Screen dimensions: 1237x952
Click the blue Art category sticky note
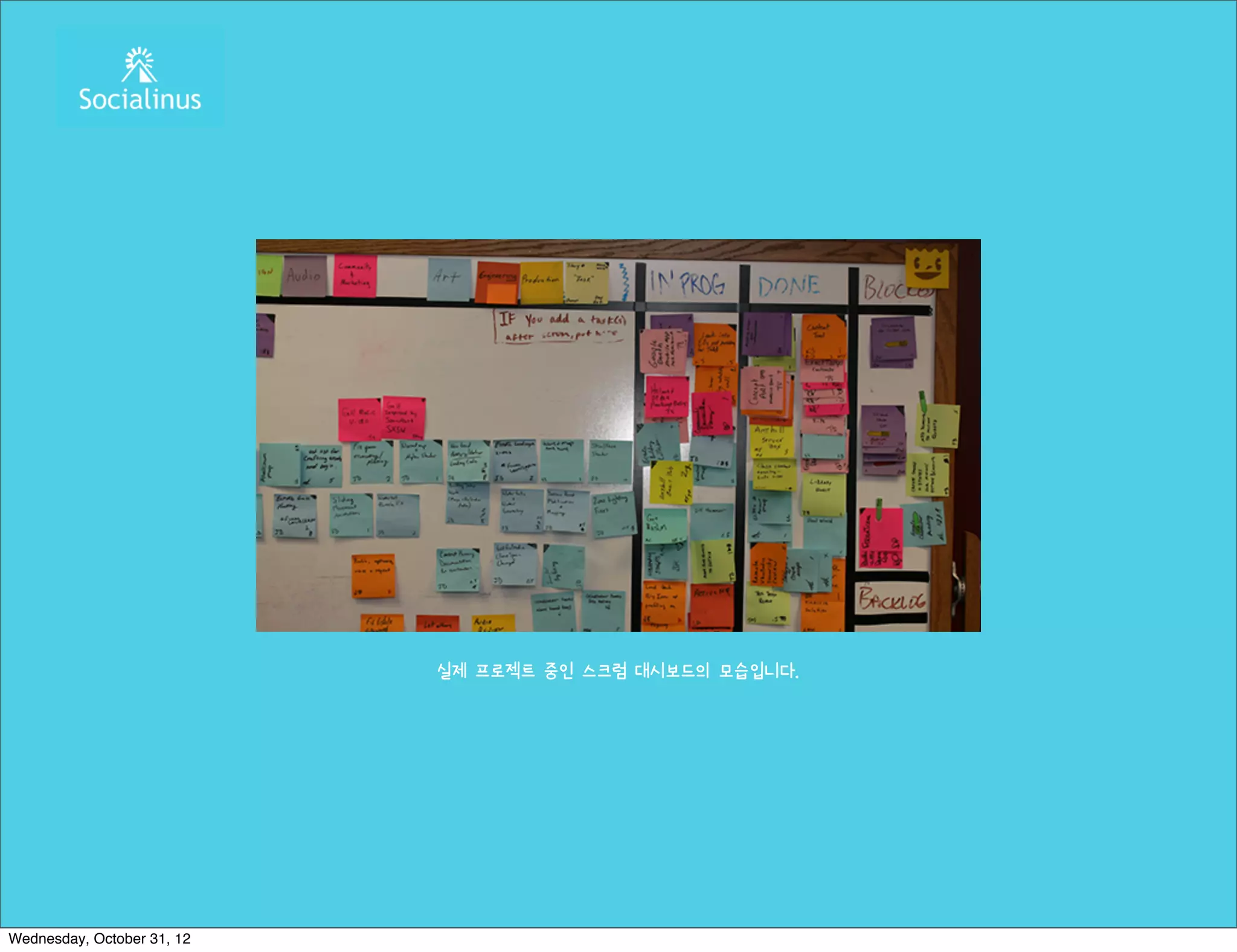pyautogui.click(x=449, y=278)
